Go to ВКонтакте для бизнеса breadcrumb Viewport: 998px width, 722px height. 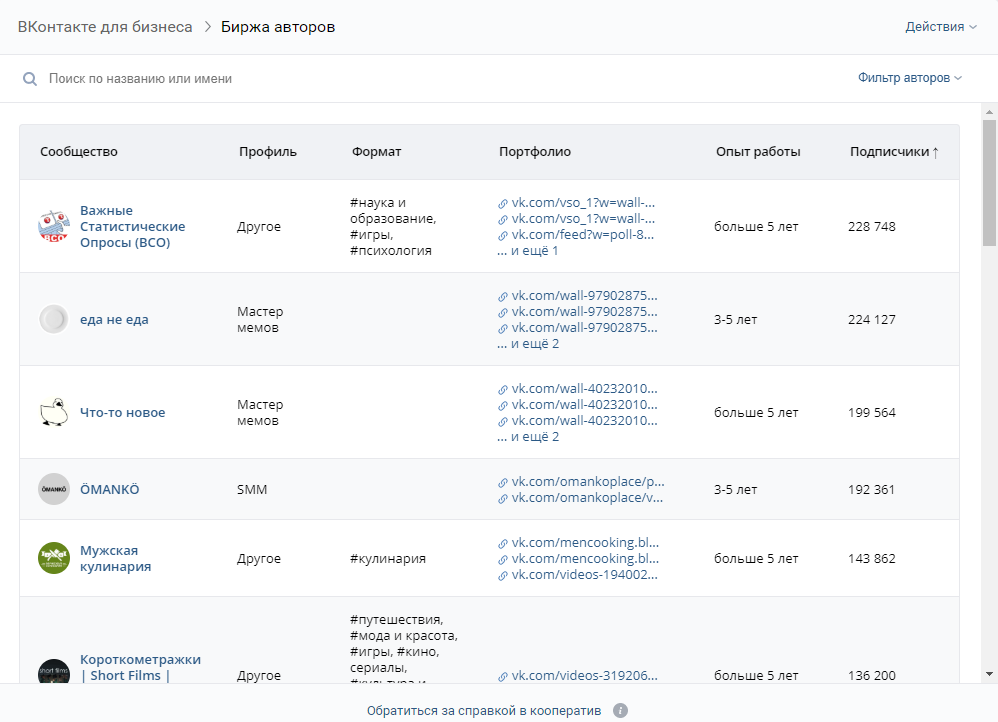(x=105, y=27)
